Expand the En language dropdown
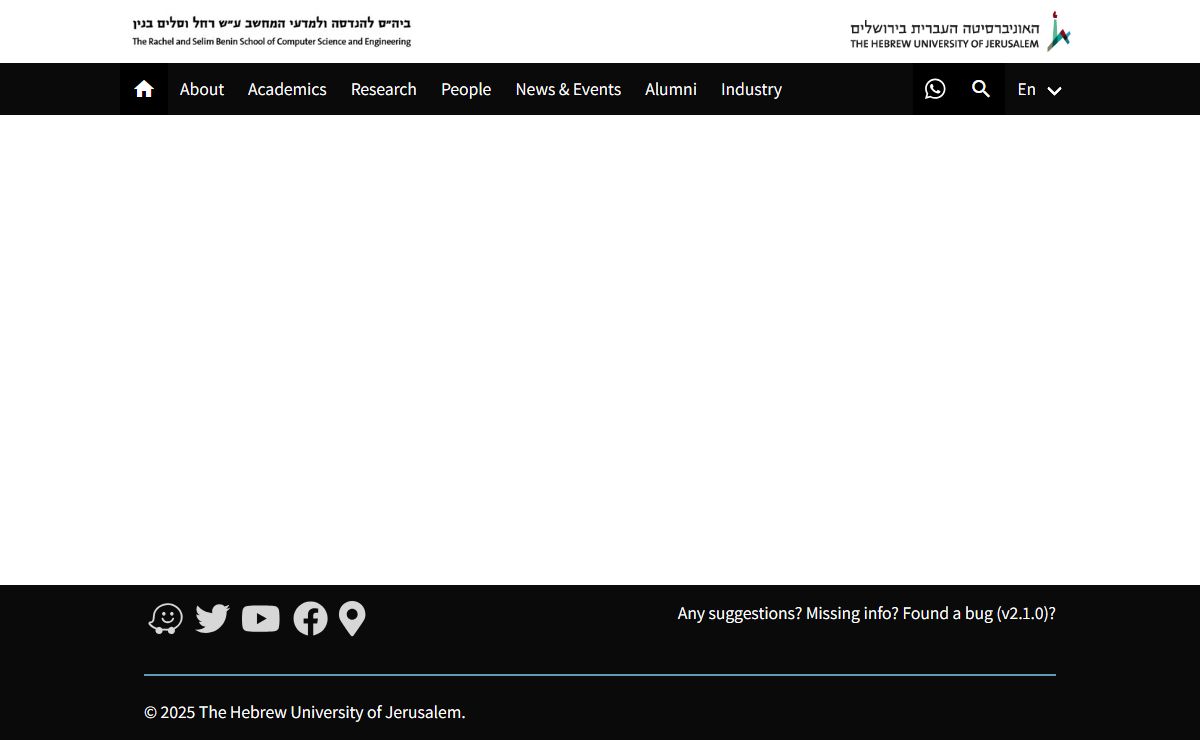 [1039, 89]
